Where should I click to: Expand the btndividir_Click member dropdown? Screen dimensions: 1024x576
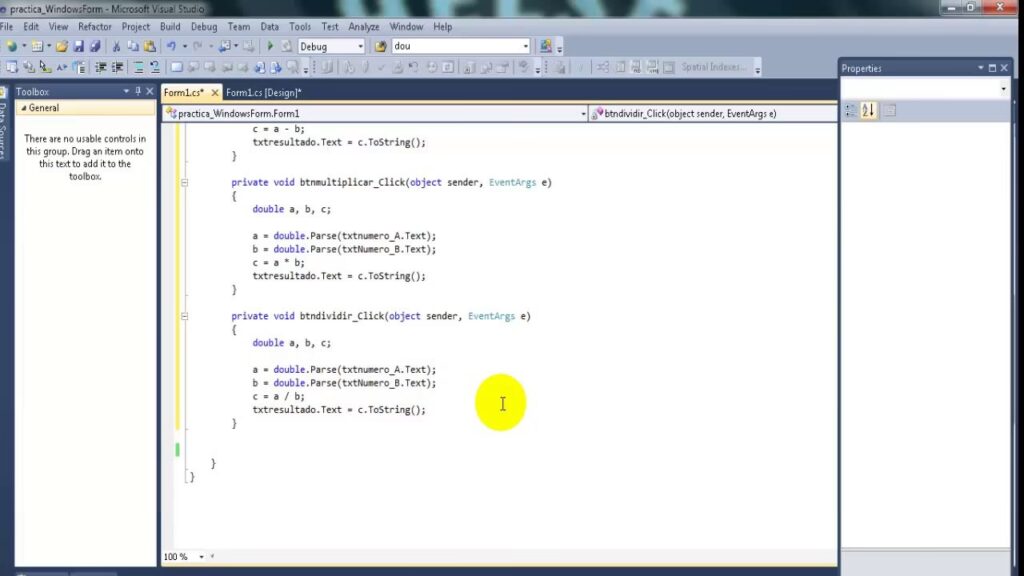pyautogui.click(x=830, y=114)
